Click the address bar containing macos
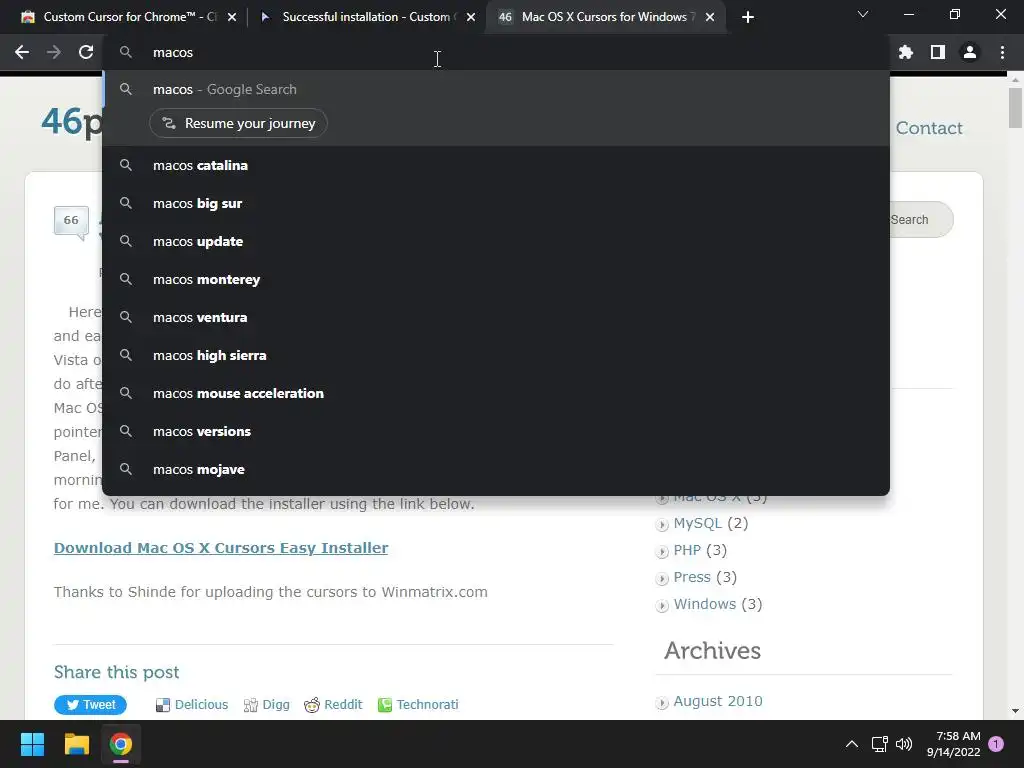This screenshot has height=768, width=1024. [496, 52]
